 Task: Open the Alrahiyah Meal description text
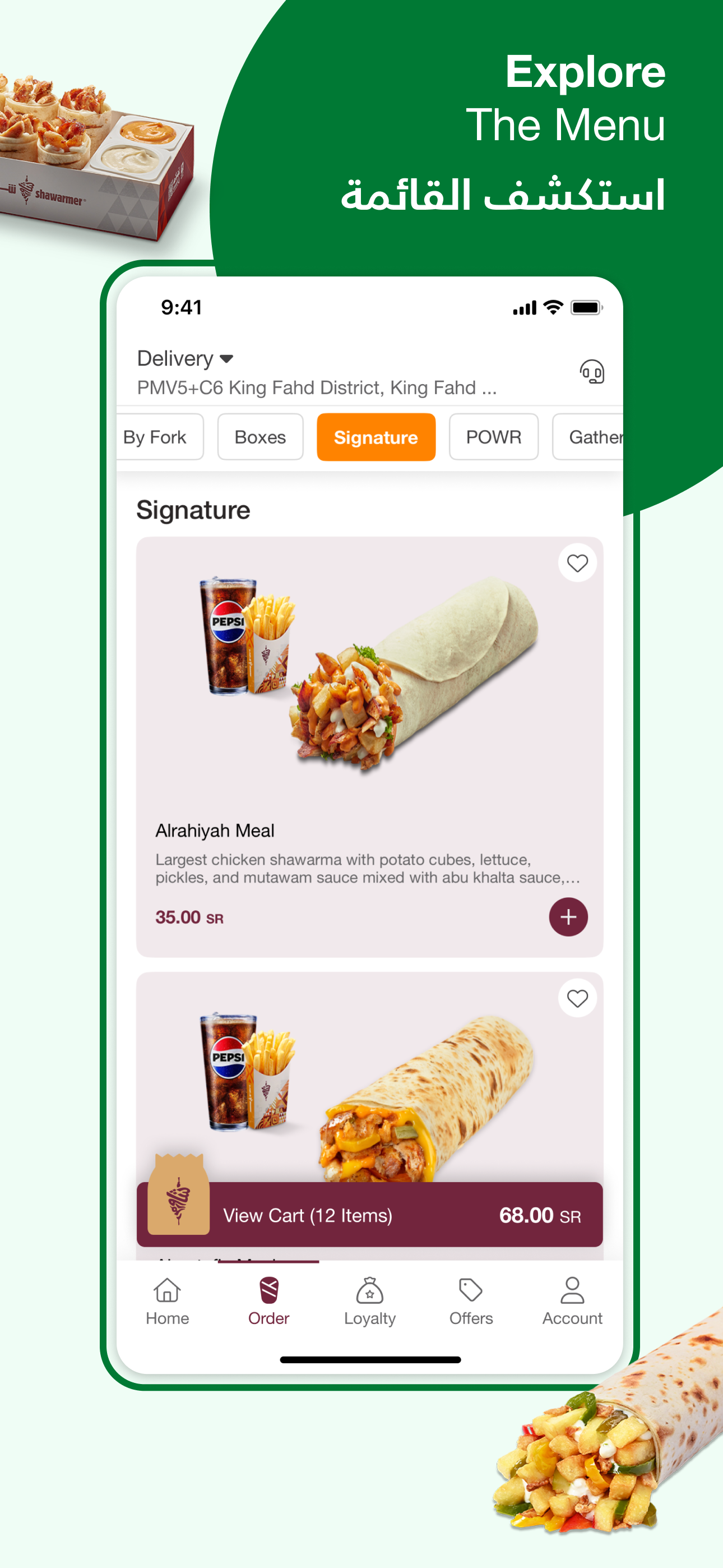pyautogui.click(x=368, y=869)
